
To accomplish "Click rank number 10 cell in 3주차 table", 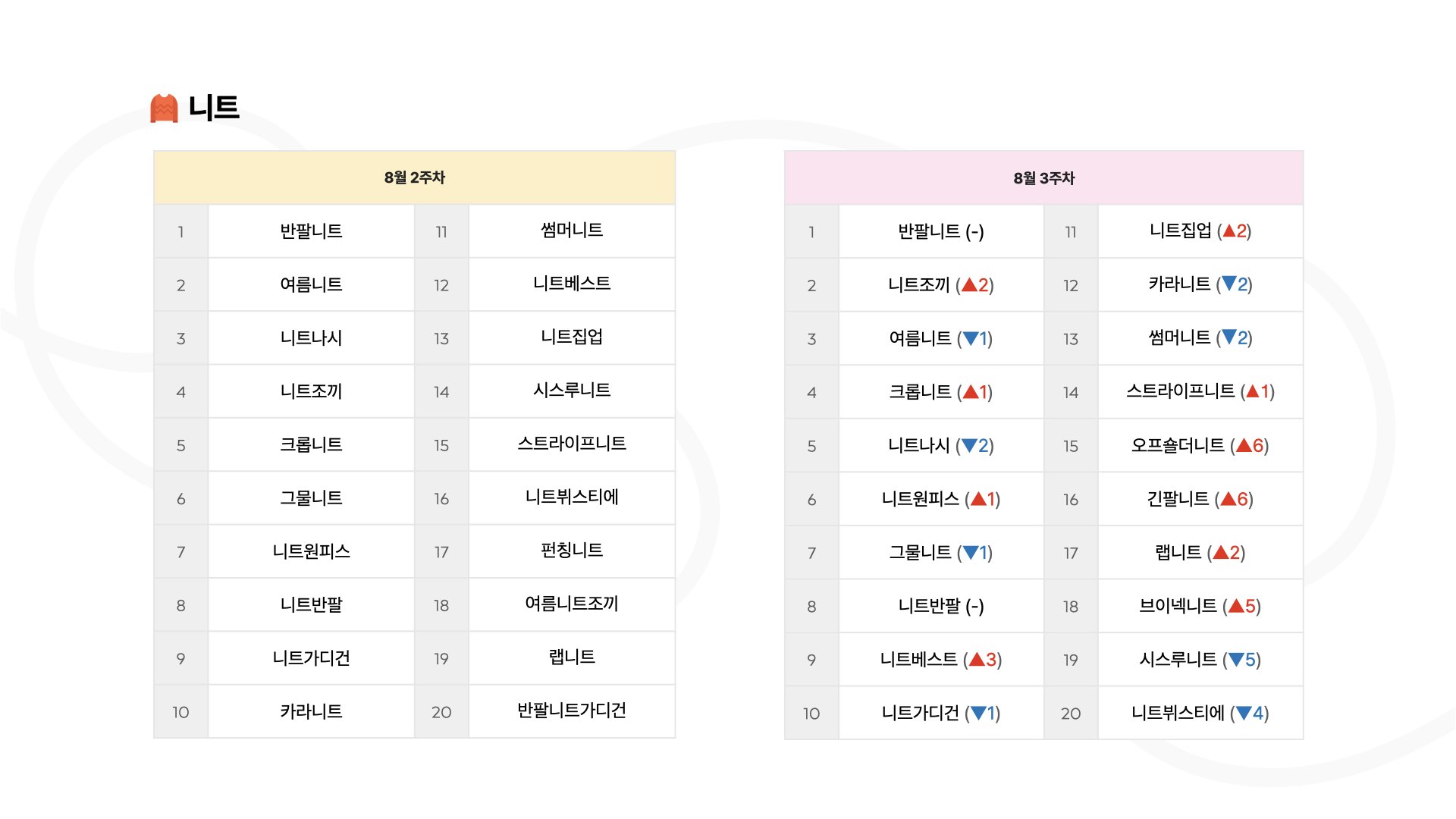I will click(811, 714).
